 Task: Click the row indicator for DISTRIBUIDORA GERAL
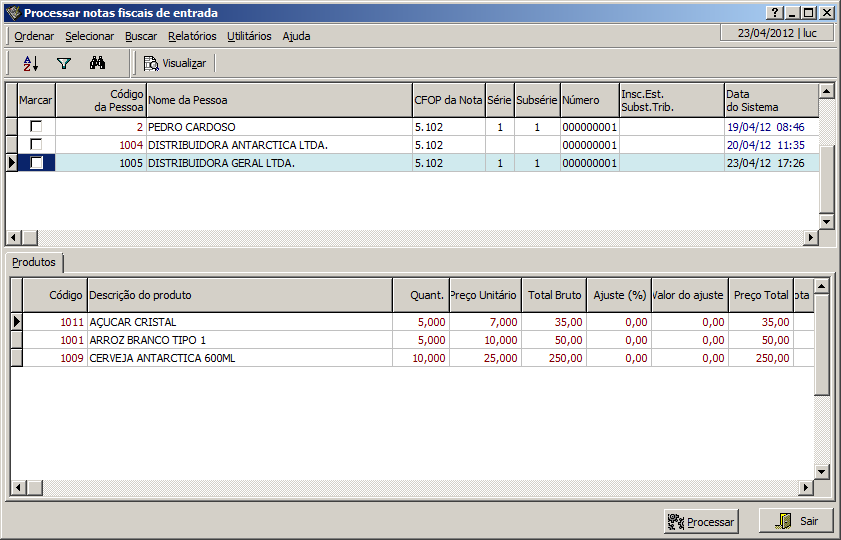pos(12,163)
